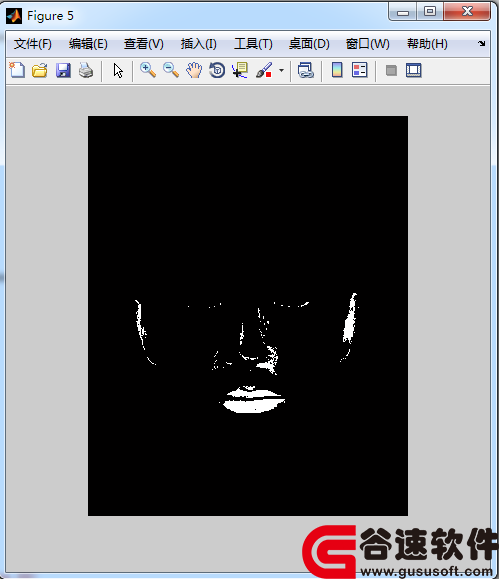Print the figure using the printer icon
Viewport: 499px width, 579px height.
(x=86, y=70)
